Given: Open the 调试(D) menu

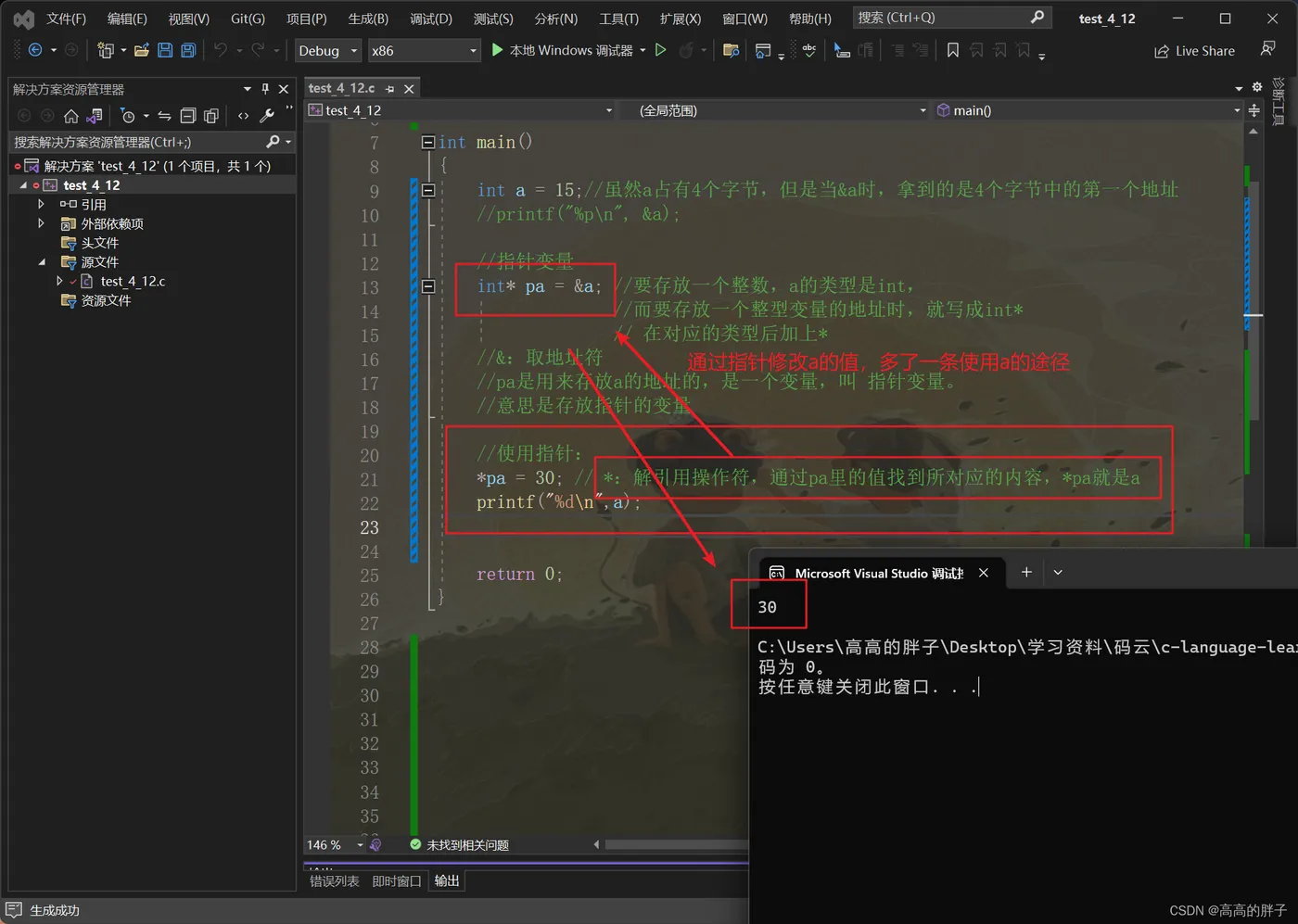Looking at the screenshot, I should (431, 19).
